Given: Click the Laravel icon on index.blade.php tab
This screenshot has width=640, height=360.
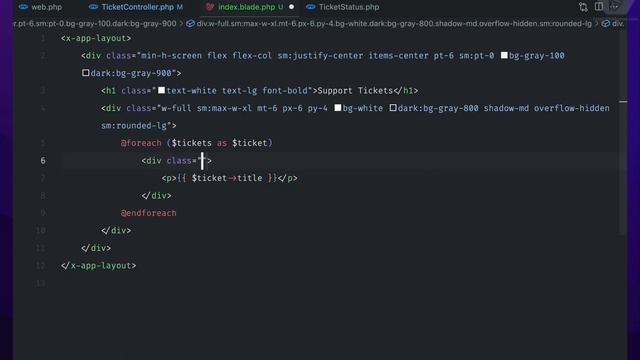Looking at the screenshot, I should [x=210, y=7].
